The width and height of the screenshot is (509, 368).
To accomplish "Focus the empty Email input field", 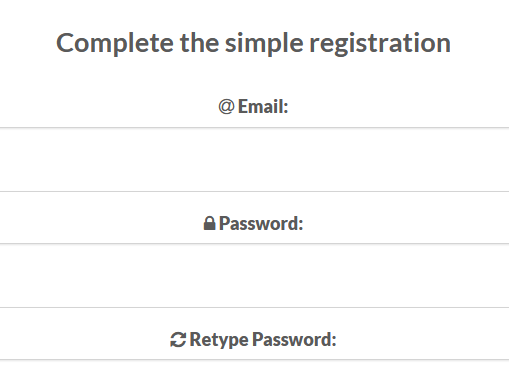I will coord(254,159).
